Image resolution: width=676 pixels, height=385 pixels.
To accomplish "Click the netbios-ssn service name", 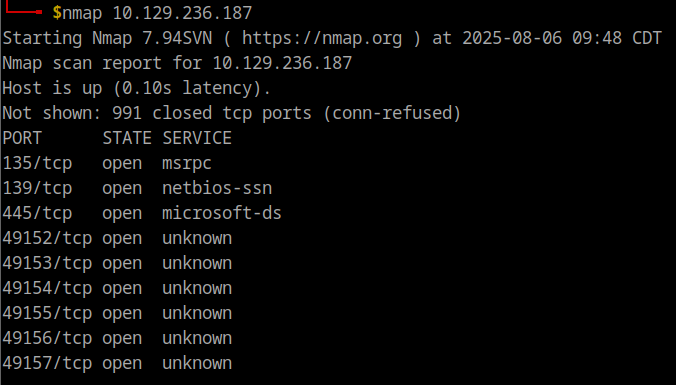I will (x=217, y=188).
